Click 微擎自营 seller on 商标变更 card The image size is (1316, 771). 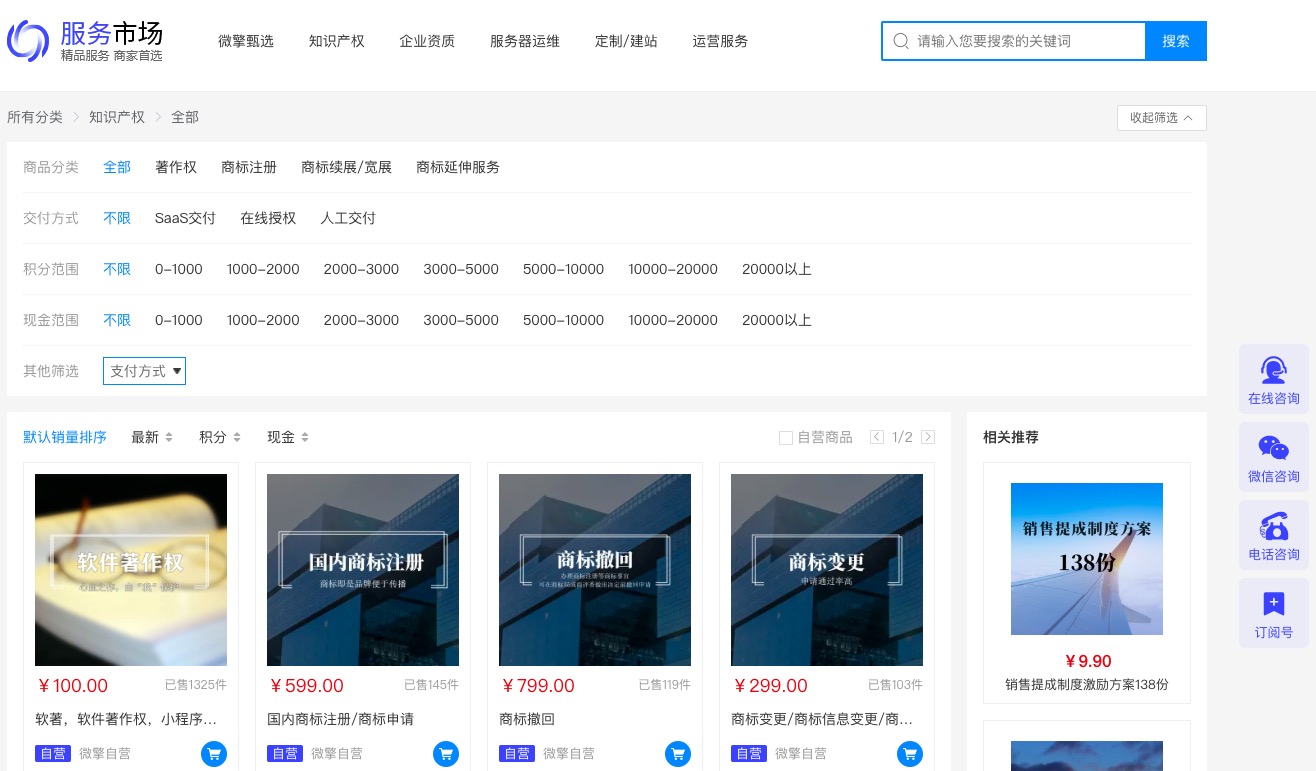tap(801, 754)
